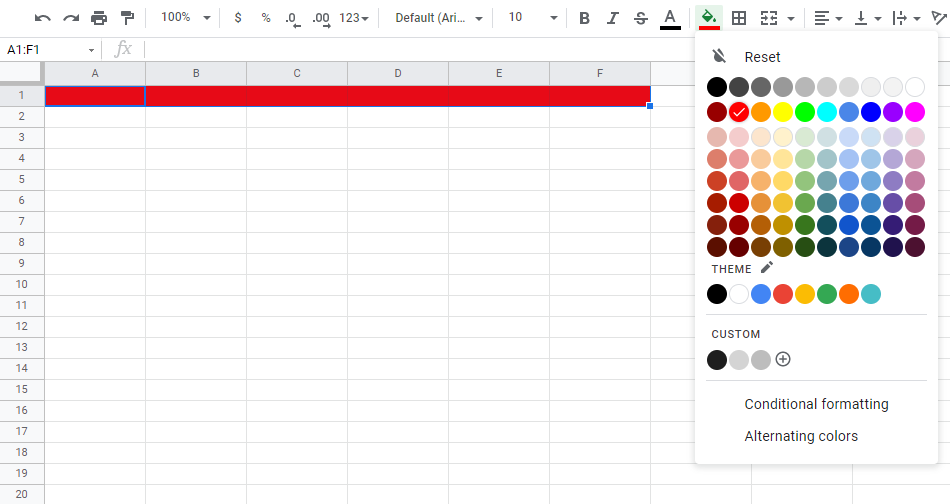
Task: Select the Paint format roller icon
Action: pos(127,18)
